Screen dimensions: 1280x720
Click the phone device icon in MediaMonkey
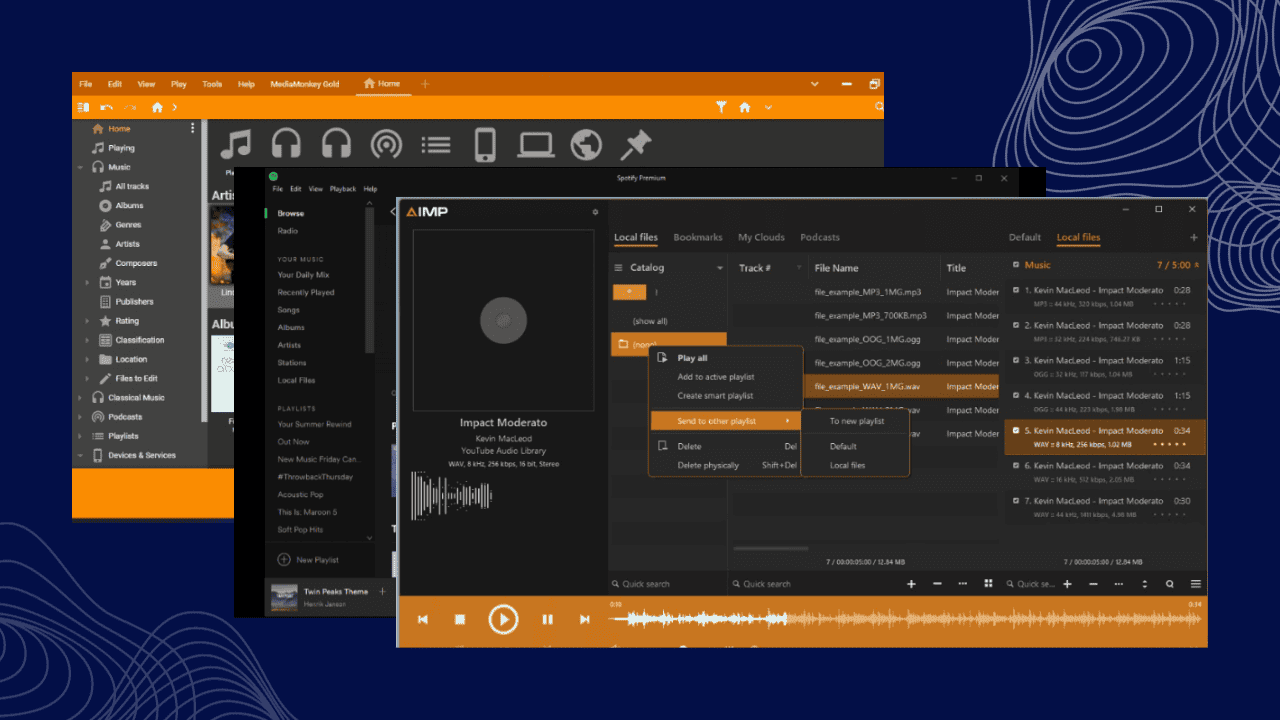(485, 144)
